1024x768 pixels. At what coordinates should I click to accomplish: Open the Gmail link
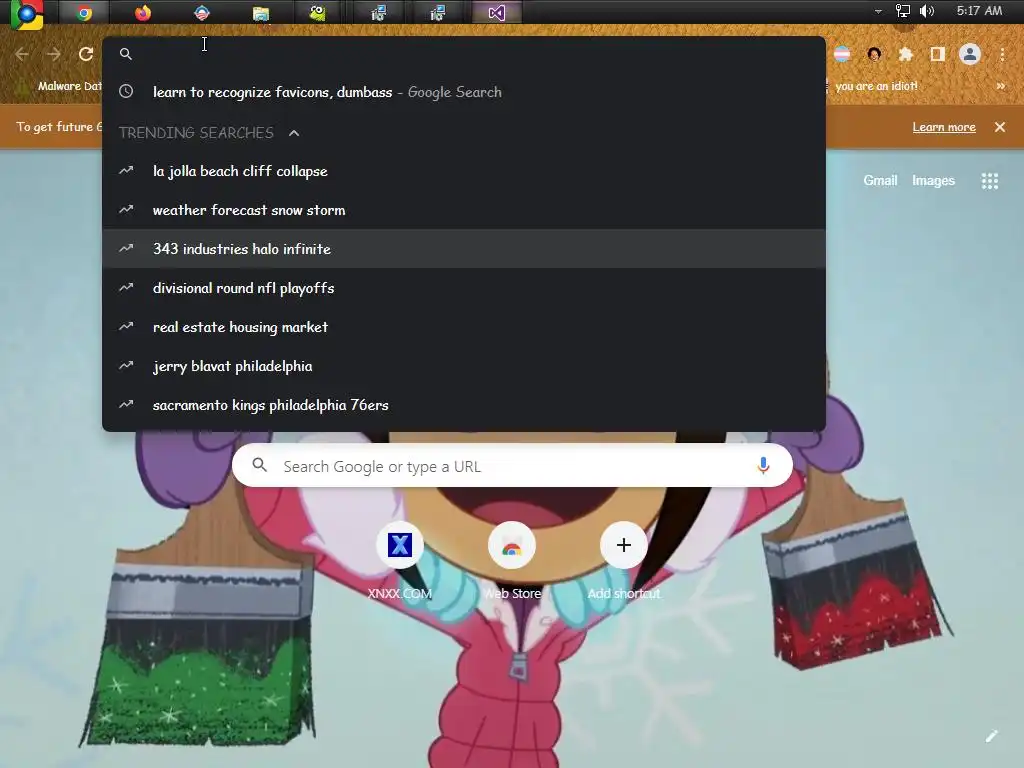880,180
